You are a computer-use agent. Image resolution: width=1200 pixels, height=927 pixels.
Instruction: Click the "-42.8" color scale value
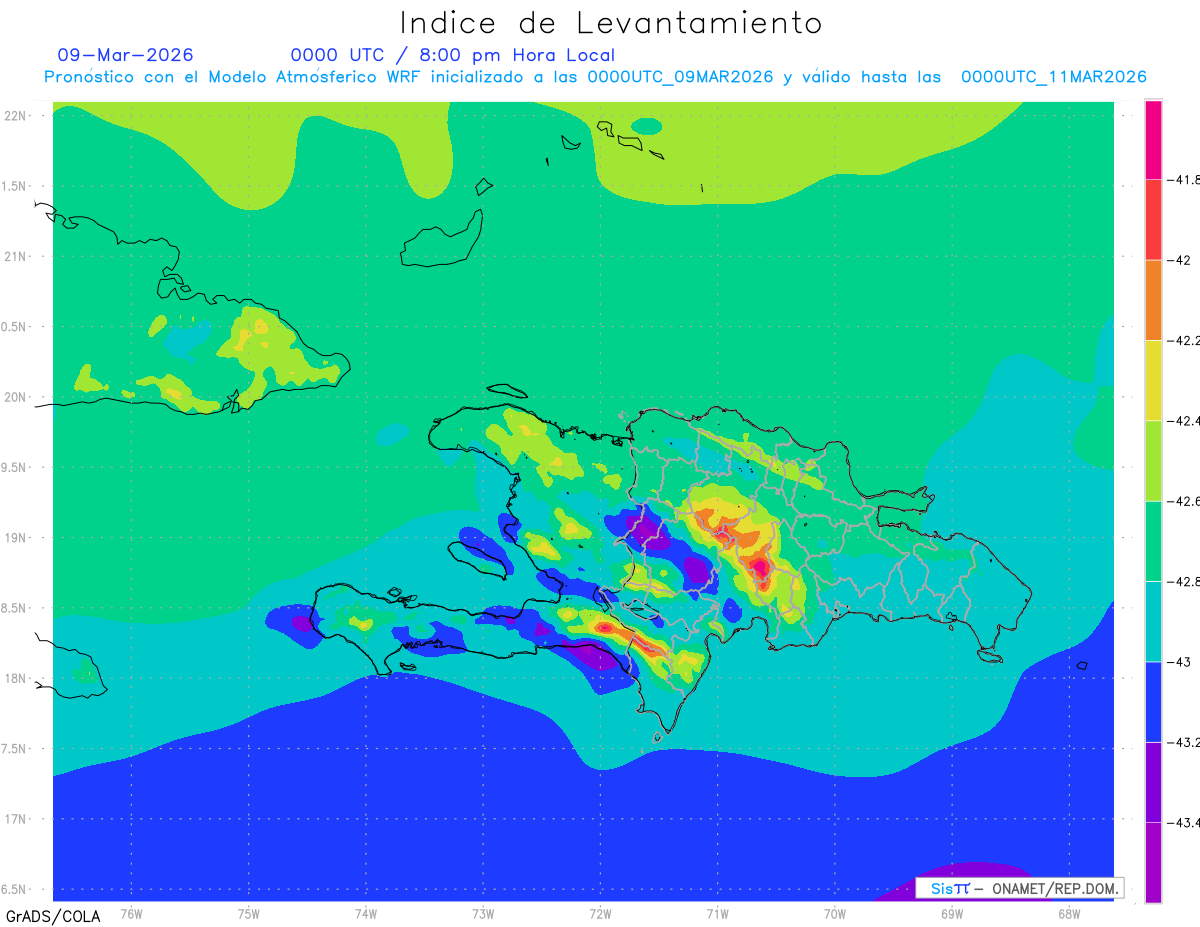click(x=1184, y=581)
